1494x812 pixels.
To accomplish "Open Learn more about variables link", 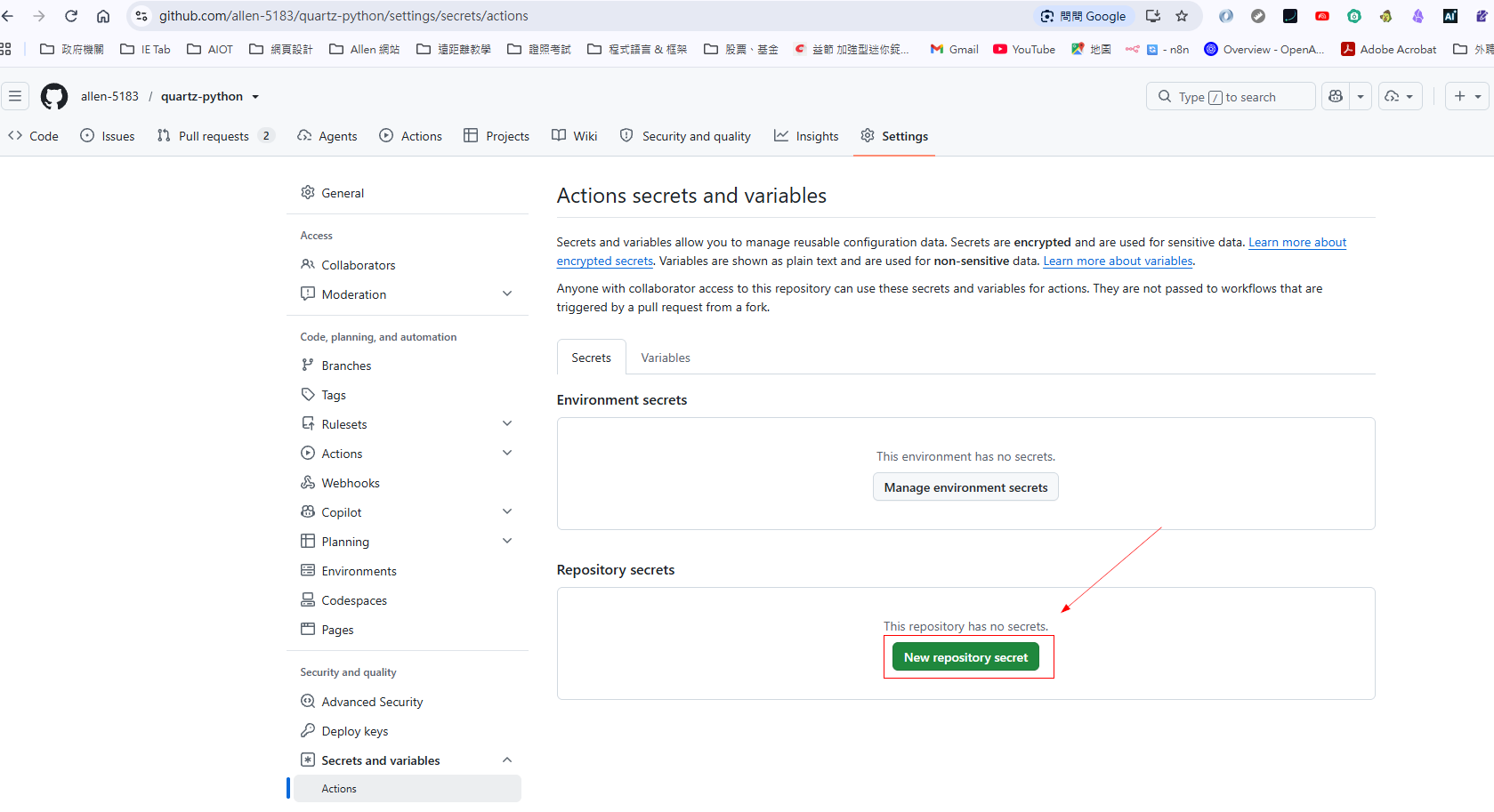I will coord(1118,261).
